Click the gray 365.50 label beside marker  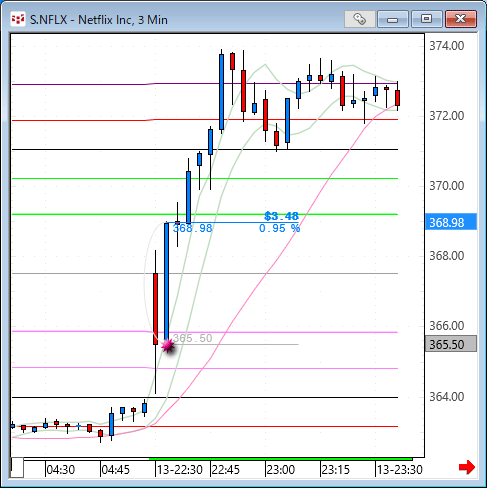(x=193, y=338)
